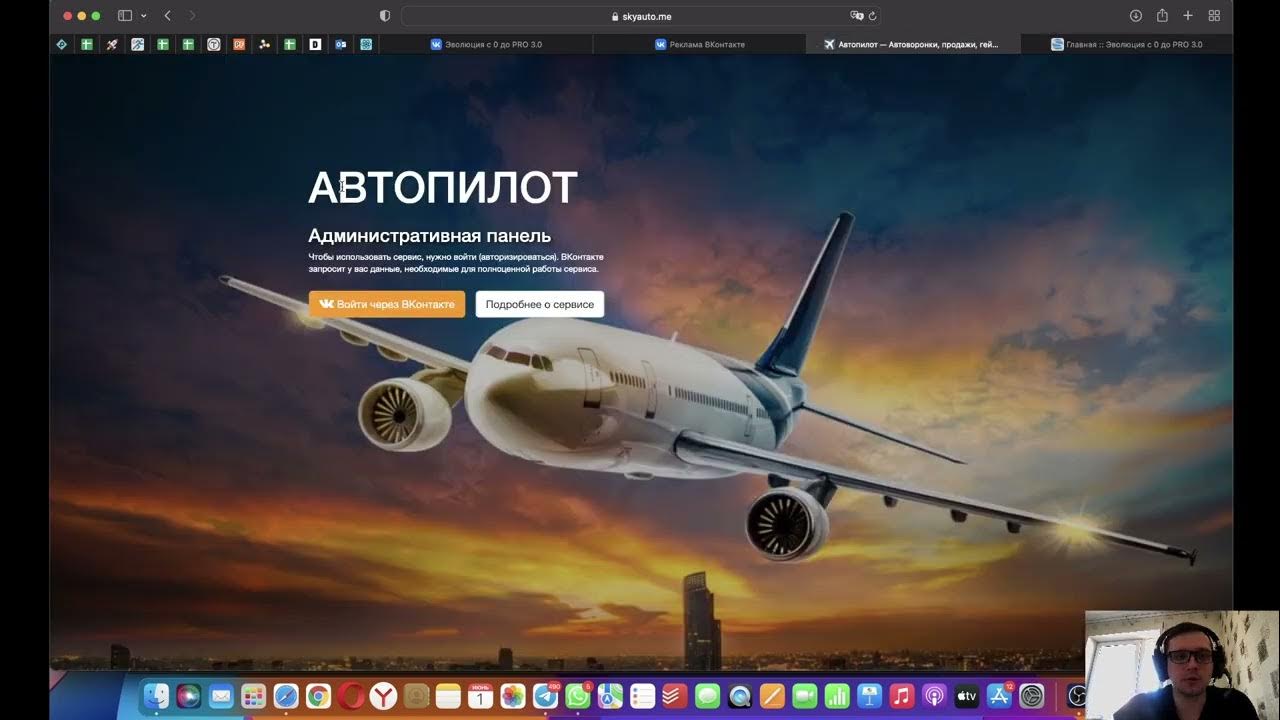Switch to 'Главная :: Эволюция' tab
Screen dimensions: 1280x720
(x=1127, y=44)
